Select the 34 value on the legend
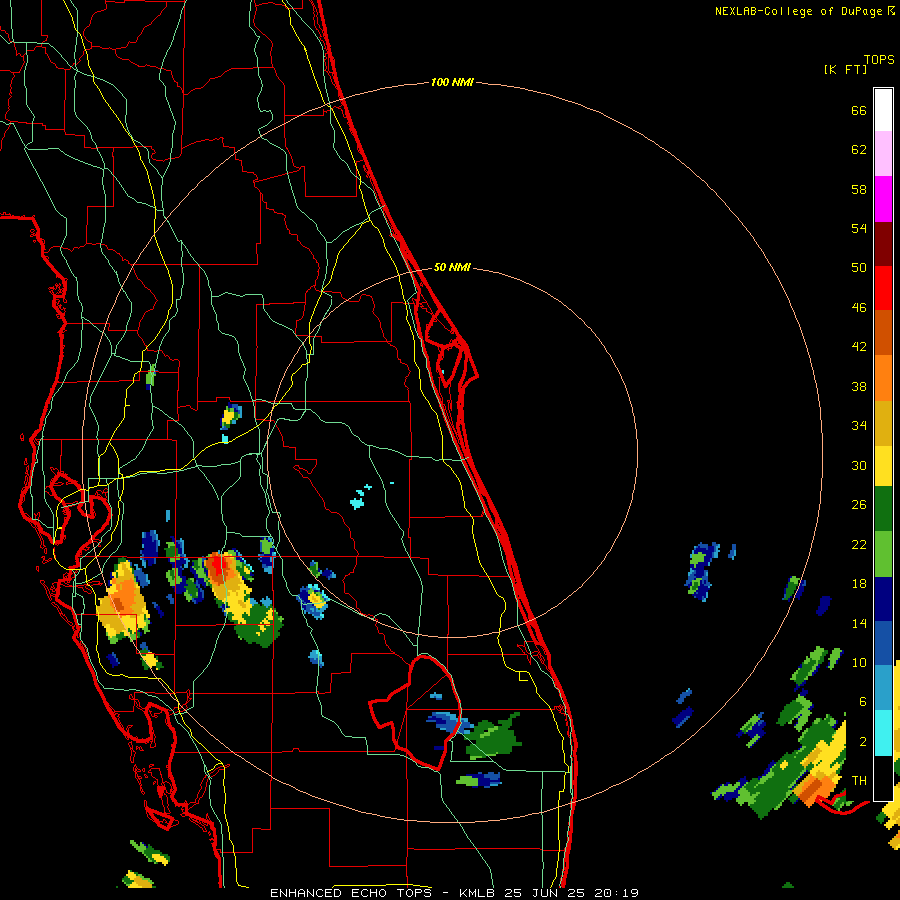 (859, 426)
